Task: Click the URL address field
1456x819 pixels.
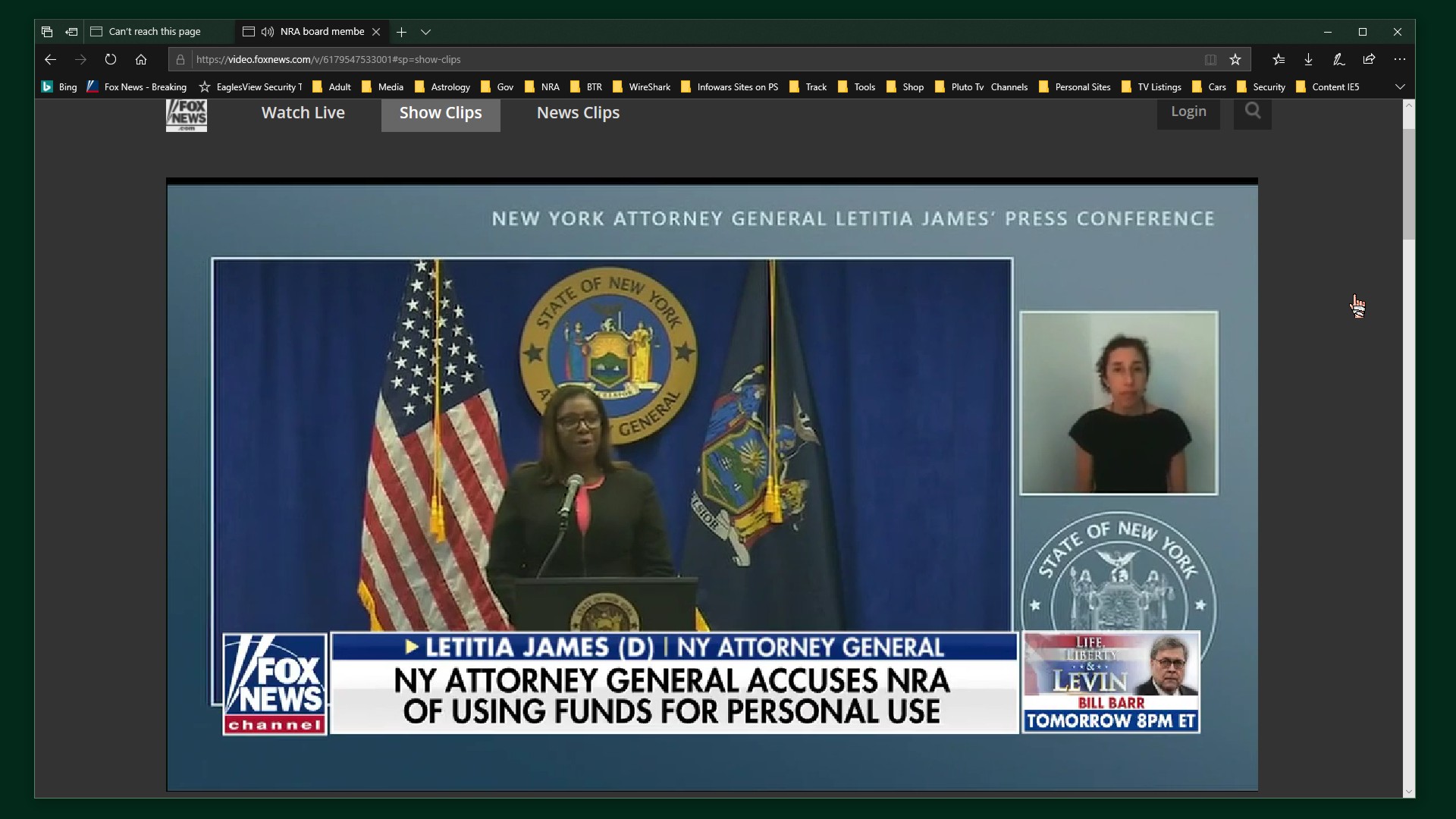Action: [694, 59]
